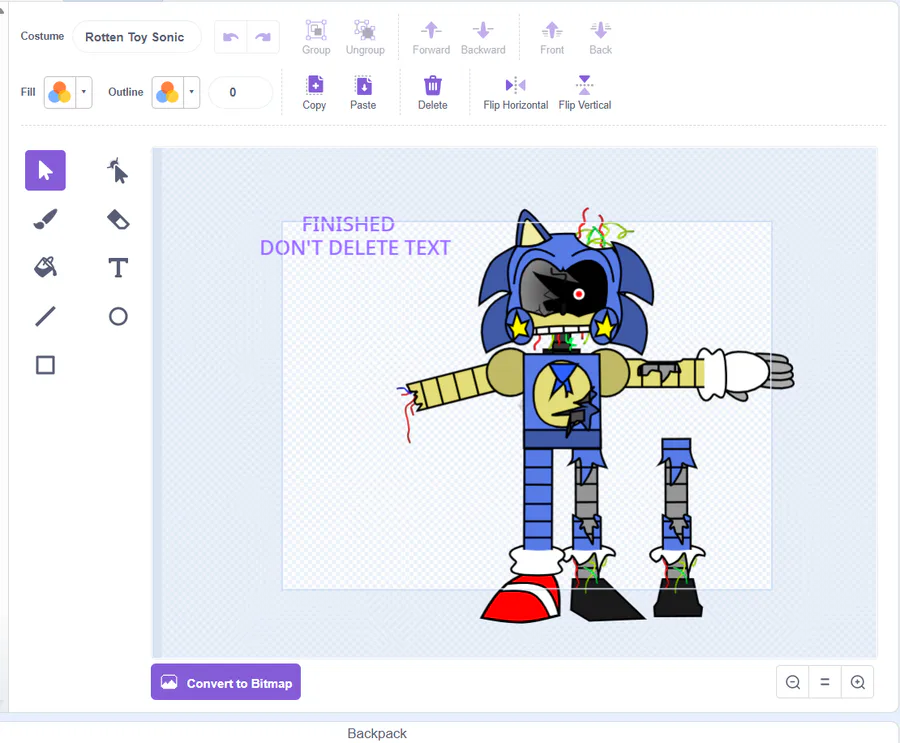Click the Sonic character's red eye
900x743 pixels.
pos(579,294)
